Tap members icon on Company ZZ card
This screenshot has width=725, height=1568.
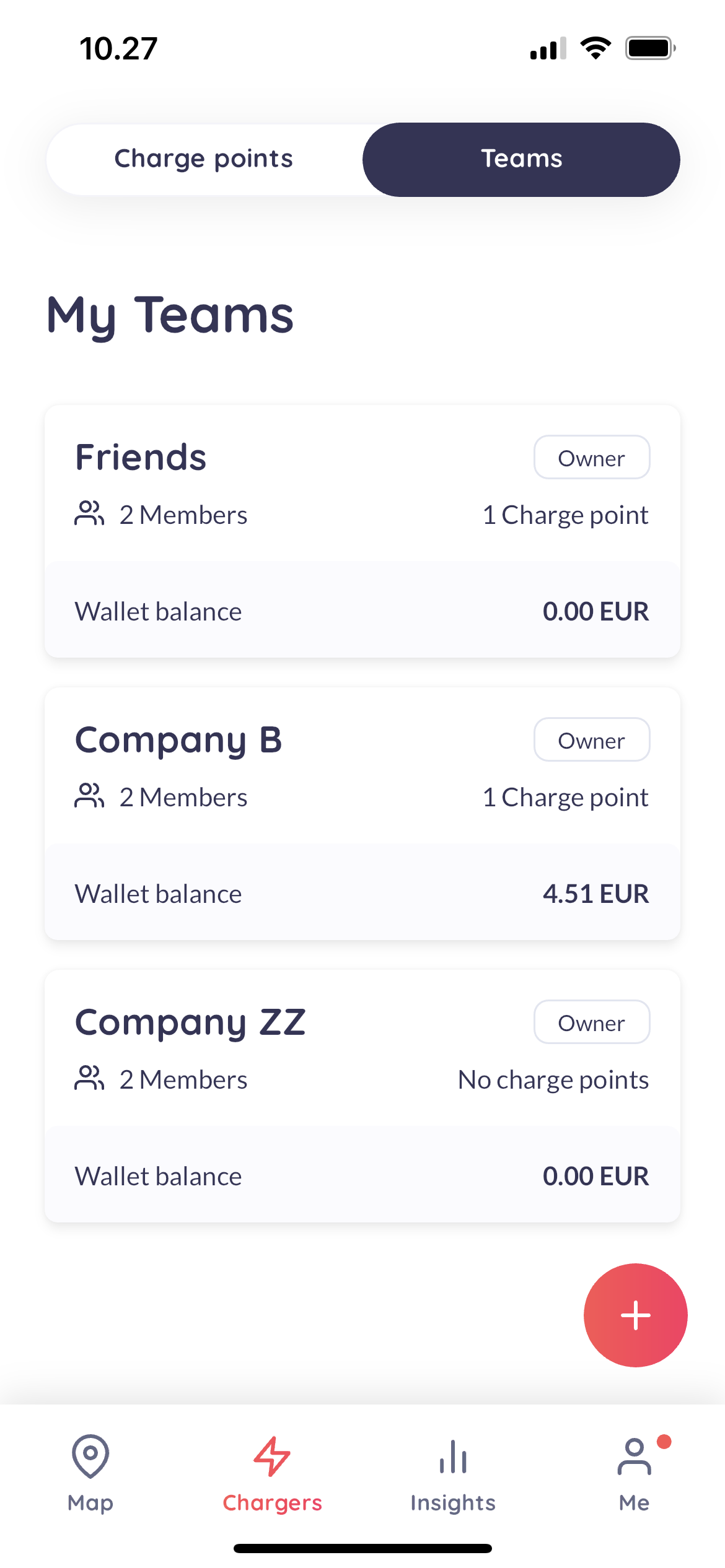pyautogui.click(x=89, y=1078)
